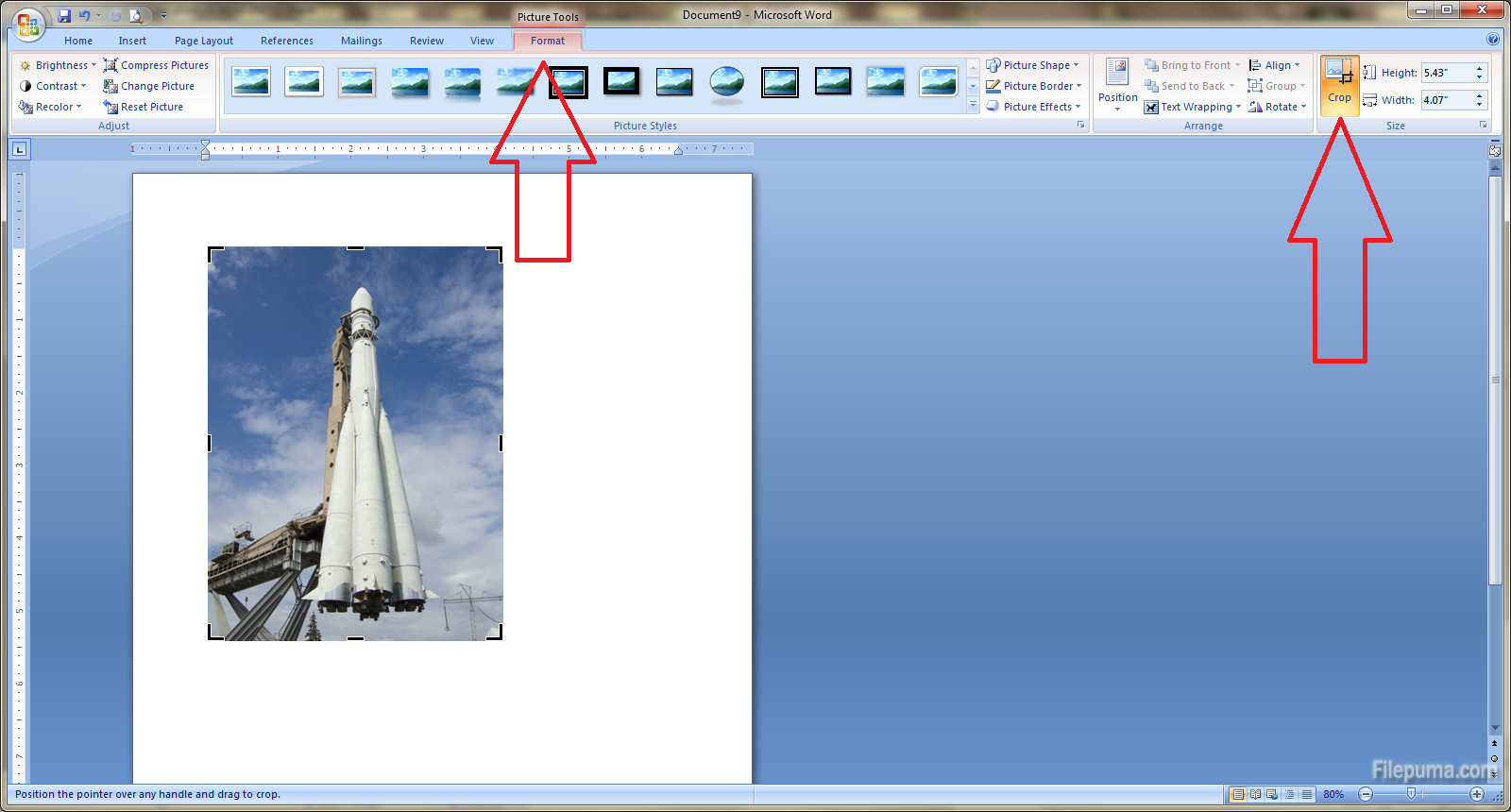Decrease picture Width with down stepper
Image resolution: width=1511 pixels, height=812 pixels.
(1480, 105)
